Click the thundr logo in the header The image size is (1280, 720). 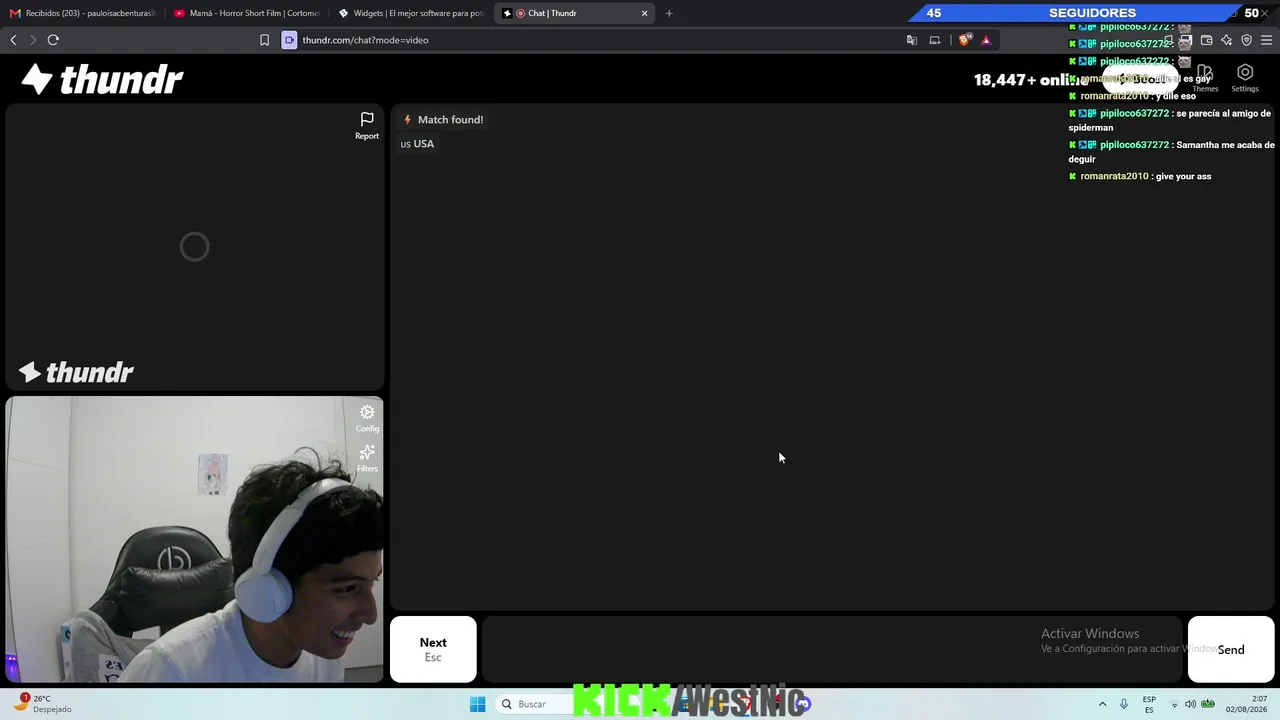tap(102, 79)
